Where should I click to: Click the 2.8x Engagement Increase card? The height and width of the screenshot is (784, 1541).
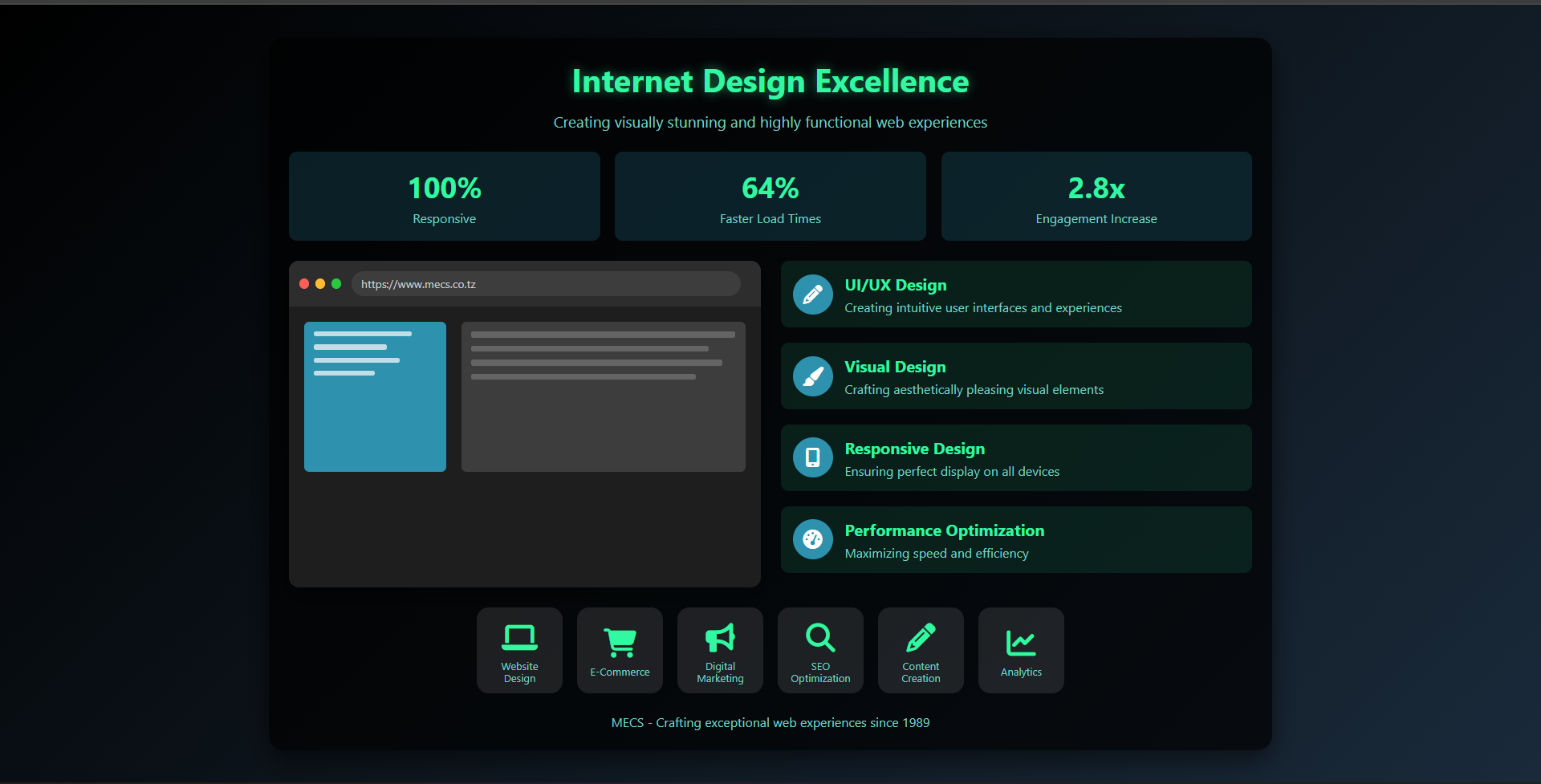coord(1096,197)
